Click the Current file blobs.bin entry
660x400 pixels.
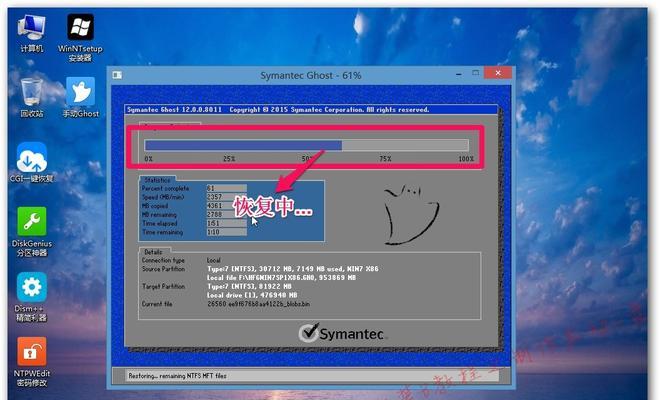pos(258,304)
